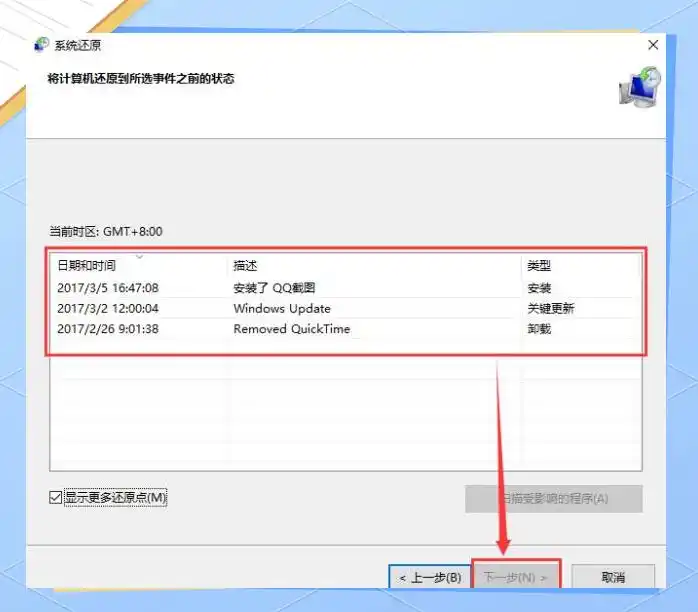This screenshot has width=698, height=612.
Task: Click the 扫描受影响的程序(A) button
Action: pyautogui.click(x=554, y=499)
